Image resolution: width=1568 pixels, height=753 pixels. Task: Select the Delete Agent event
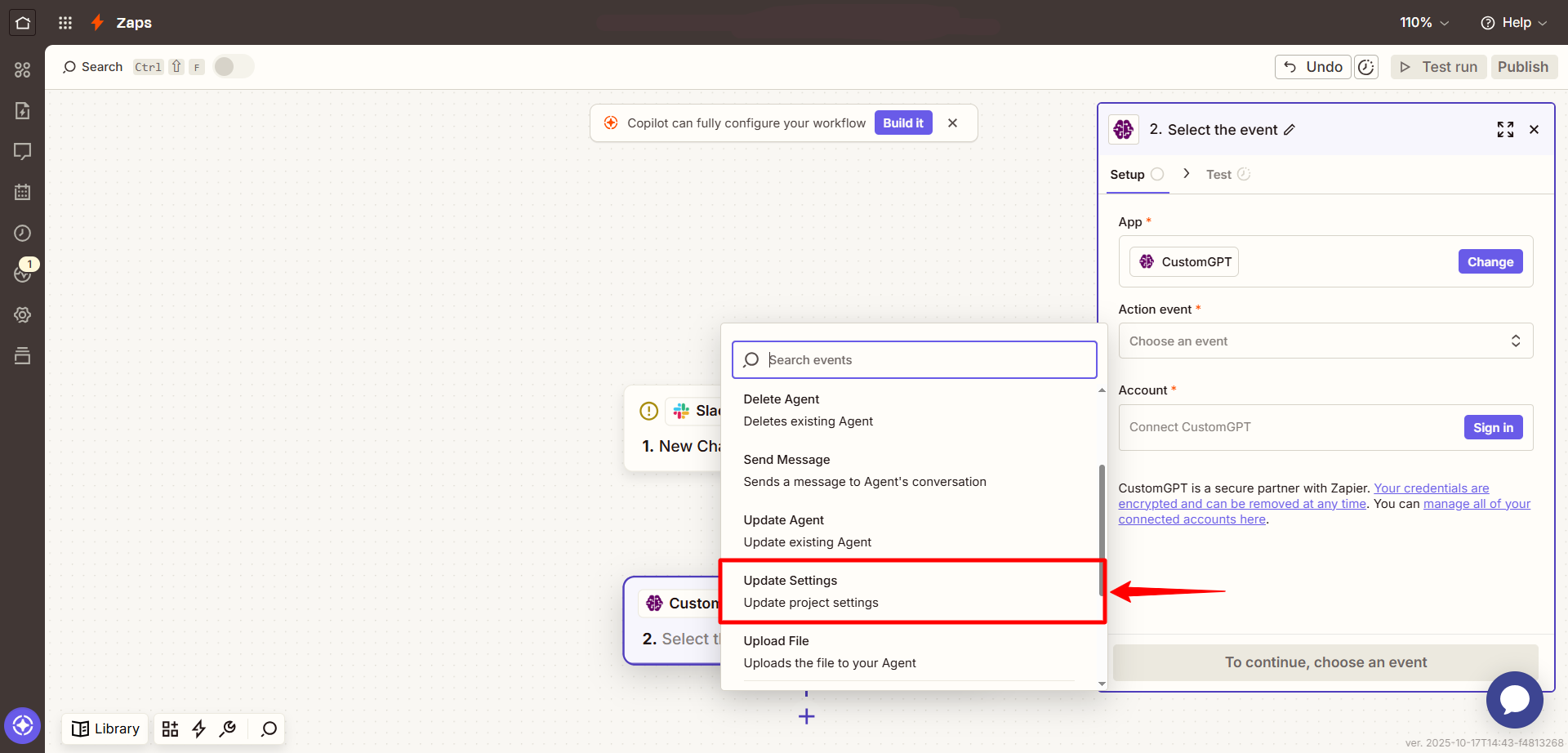pyautogui.click(x=911, y=410)
